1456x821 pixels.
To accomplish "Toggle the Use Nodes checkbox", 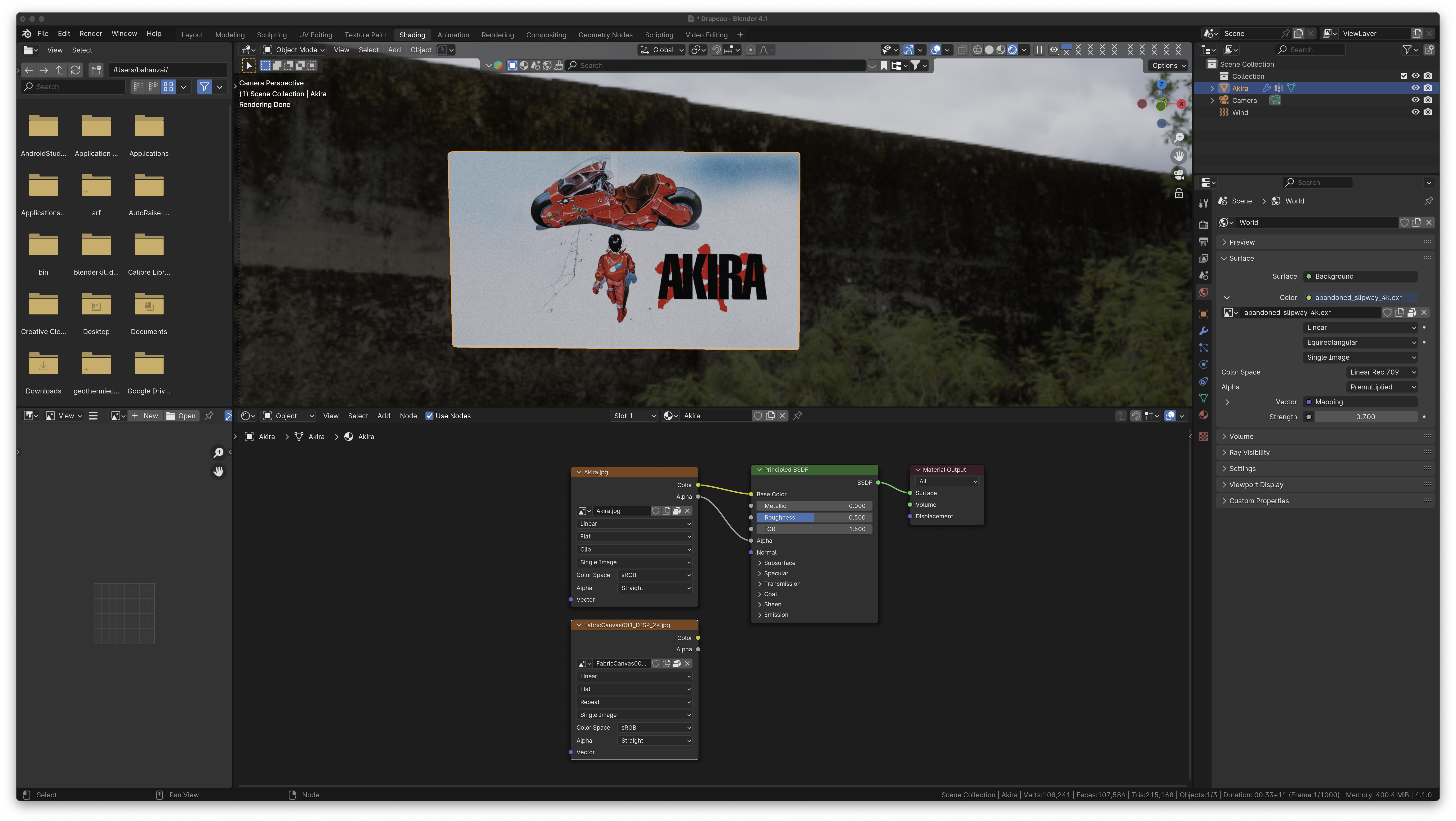I will coord(430,416).
